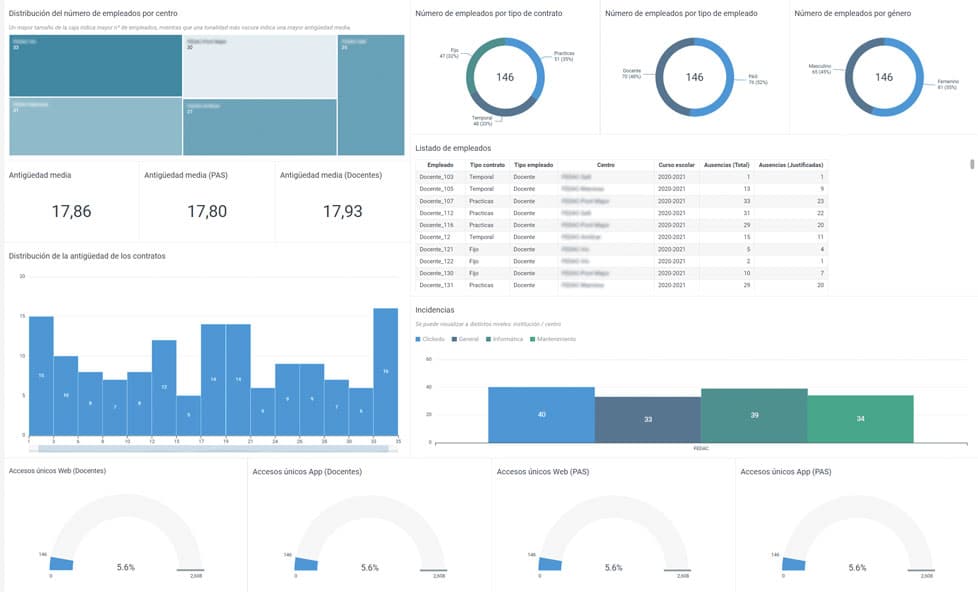The image size is (978, 592).
Task: Sort table by Tipo empleado column header
Action: coord(533,165)
